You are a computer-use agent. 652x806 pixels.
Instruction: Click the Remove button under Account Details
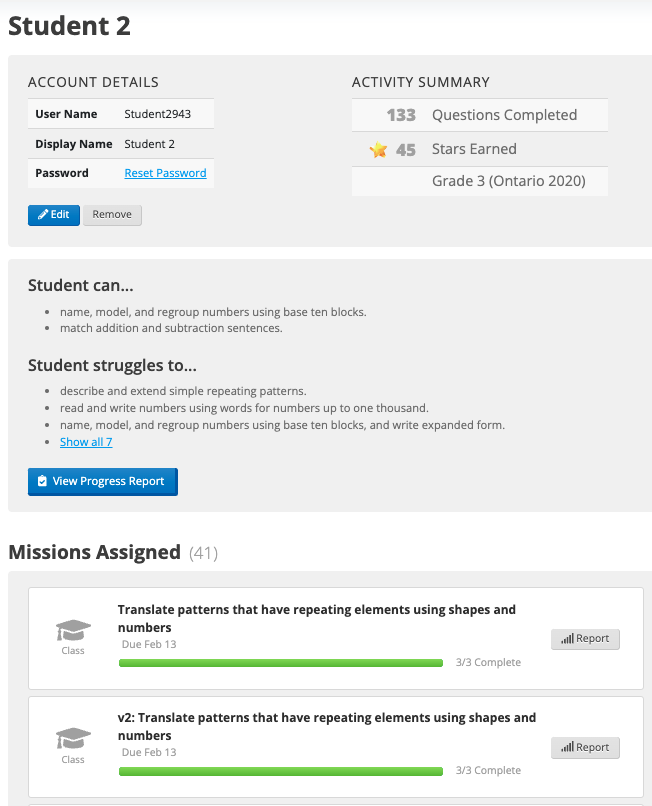[x=111, y=214]
